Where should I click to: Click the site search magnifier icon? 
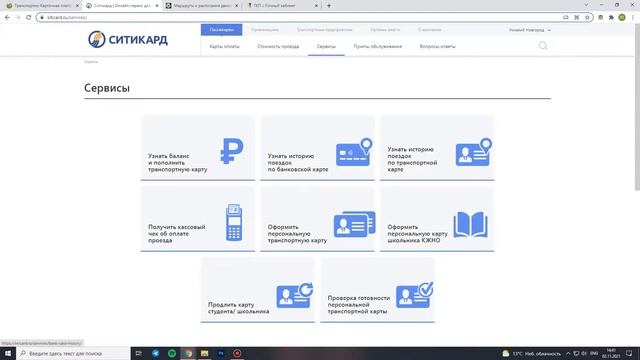click(x=542, y=46)
